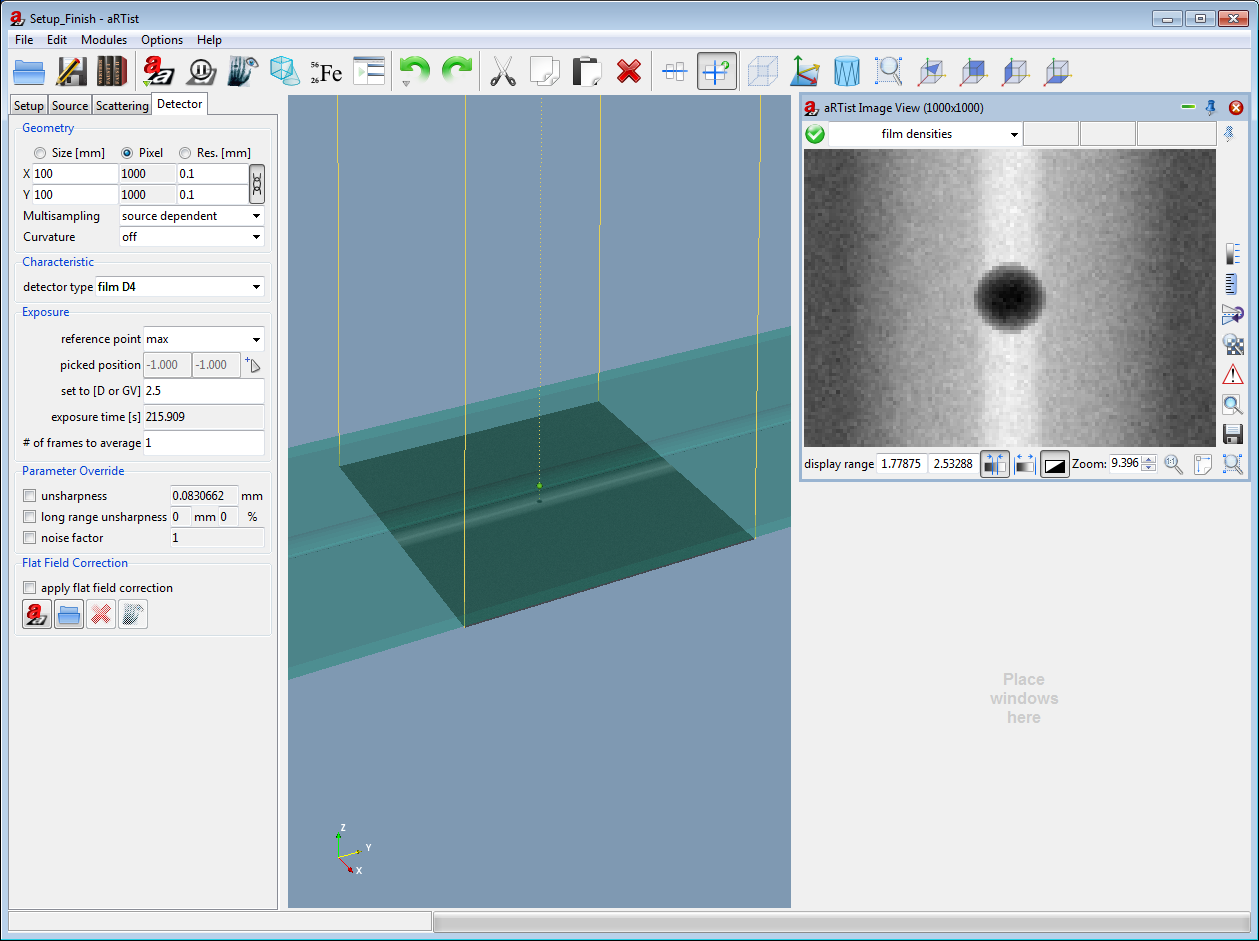Viewport: 1259px width, 941px height.
Task: Delete with the red X toolbar icon
Action: coord(628,72)
